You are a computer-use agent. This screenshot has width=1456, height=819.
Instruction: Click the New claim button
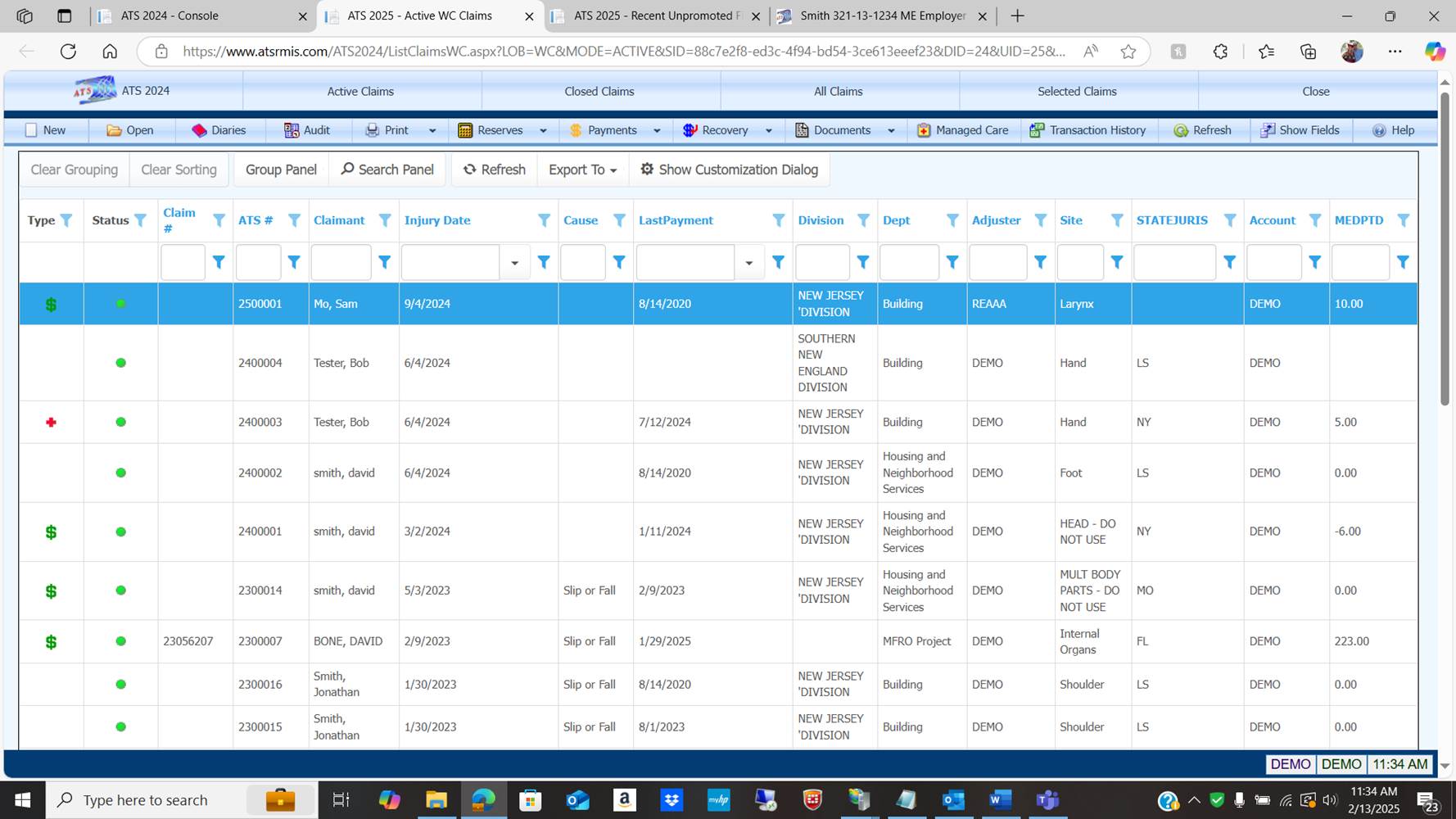pos(45,130)
